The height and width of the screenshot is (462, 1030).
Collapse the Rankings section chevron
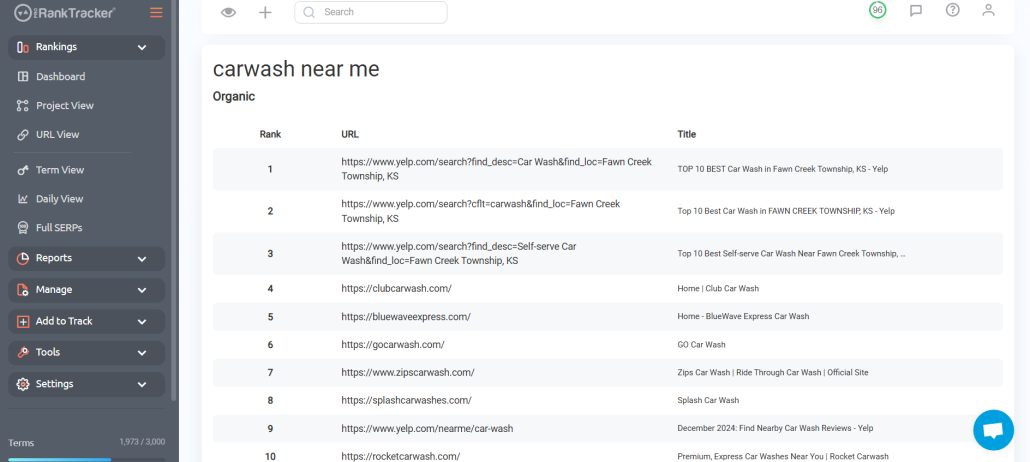(x=142, y=47)
